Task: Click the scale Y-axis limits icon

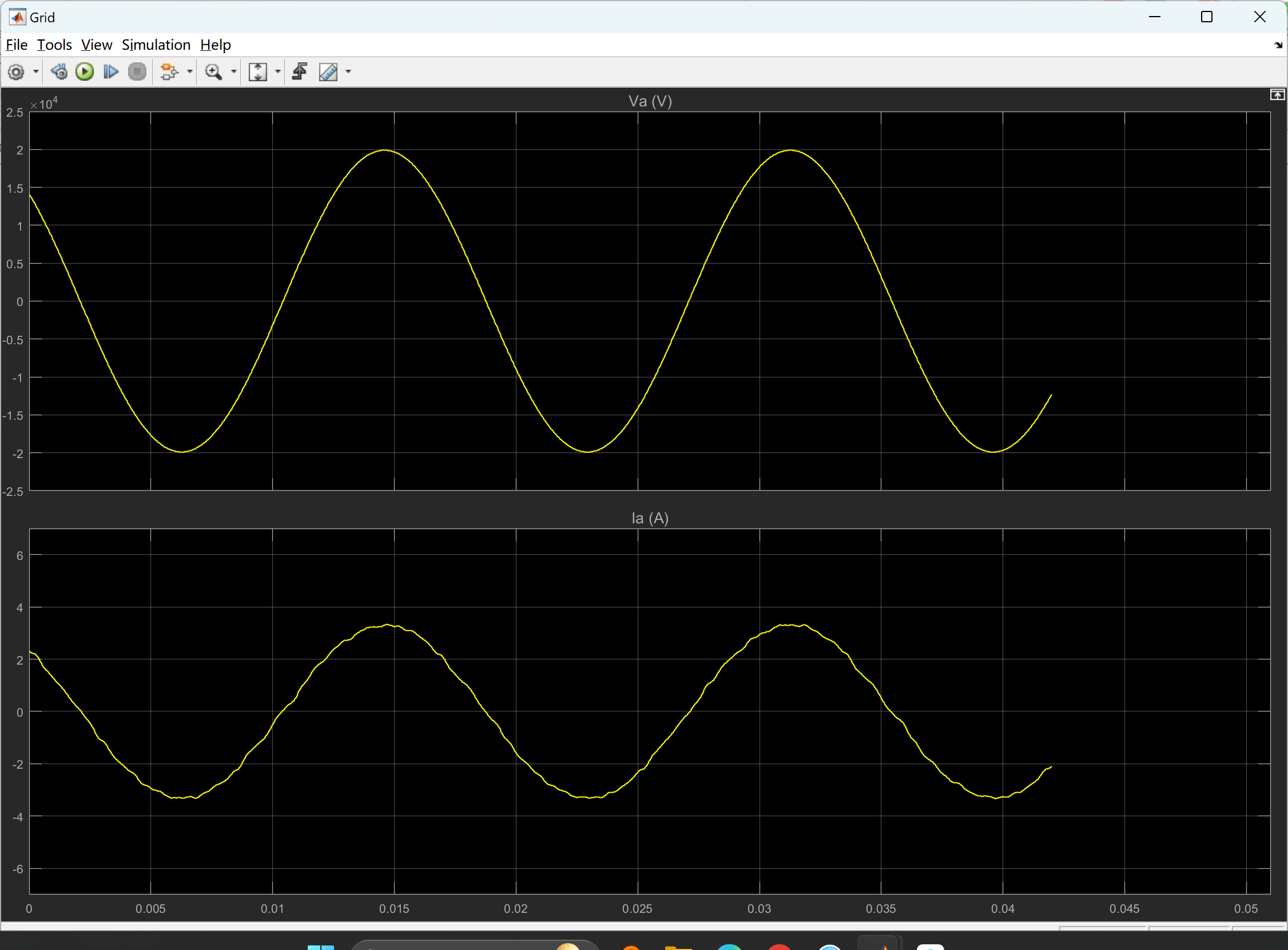Action: (x=257, y=72)
